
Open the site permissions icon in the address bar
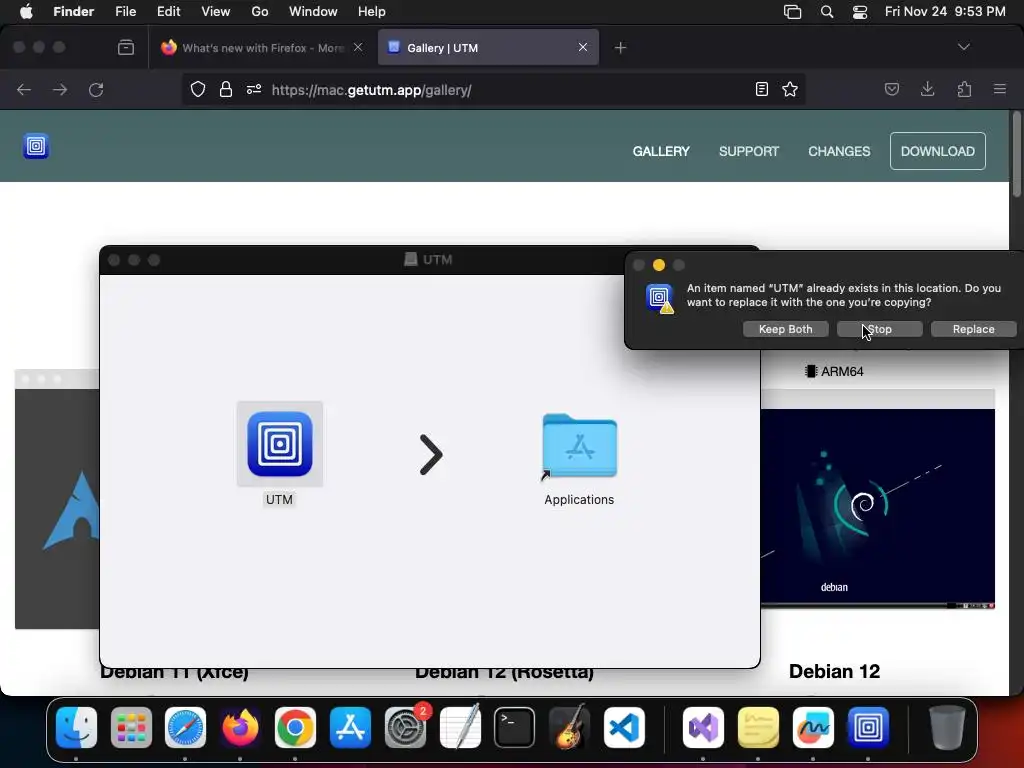(254, 89)
